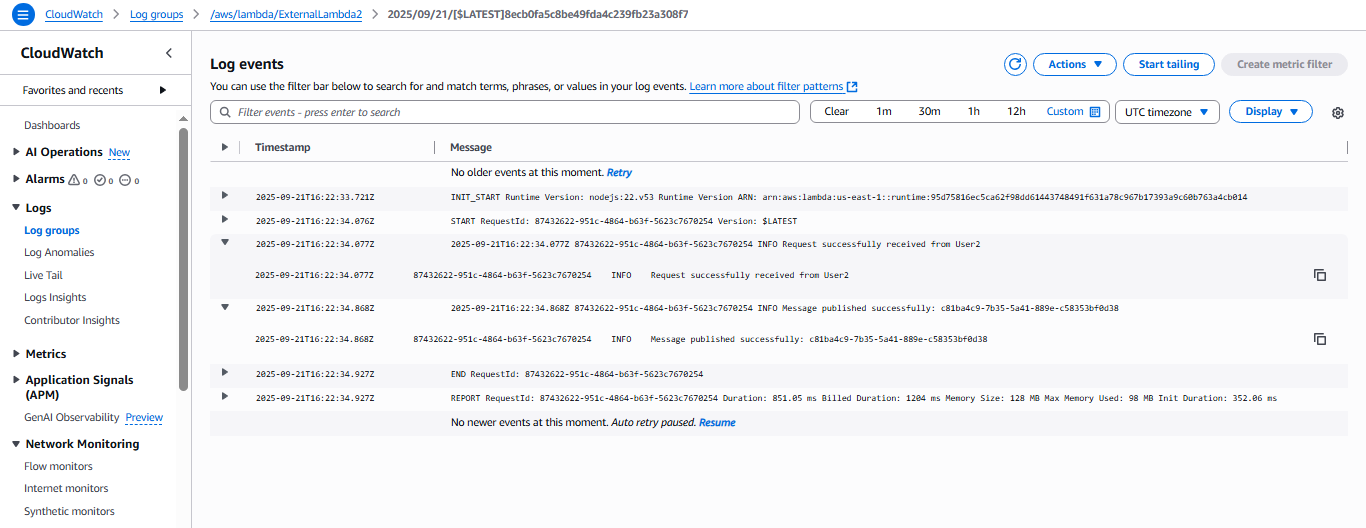Open Internet monitors in the sidebar
1366x528 pixels.
pos(66,489)
